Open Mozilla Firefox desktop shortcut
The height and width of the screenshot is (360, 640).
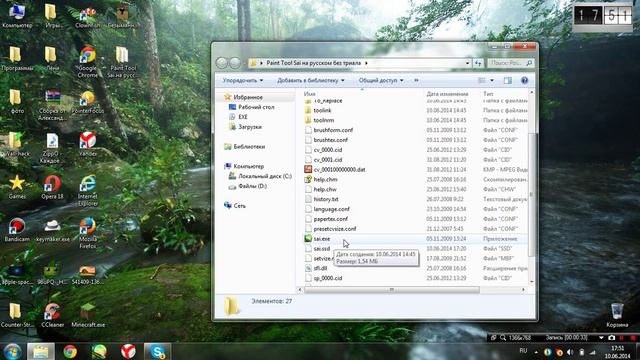[x=87, y=233]
